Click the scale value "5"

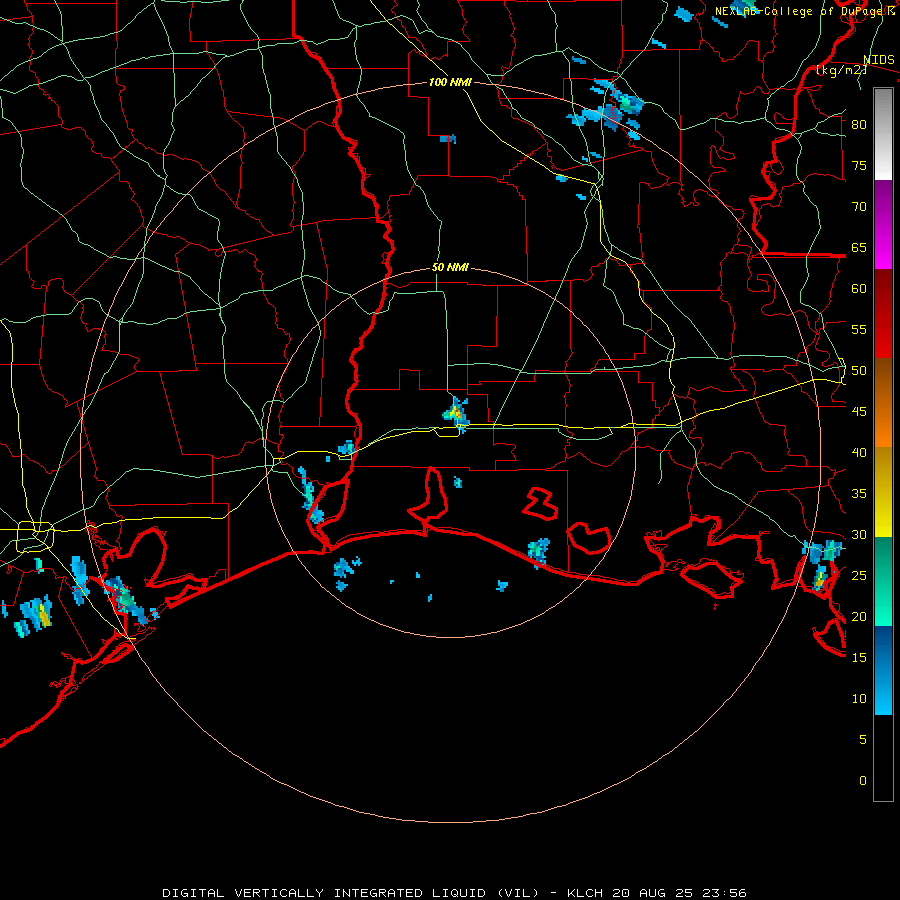pos(863,740)
